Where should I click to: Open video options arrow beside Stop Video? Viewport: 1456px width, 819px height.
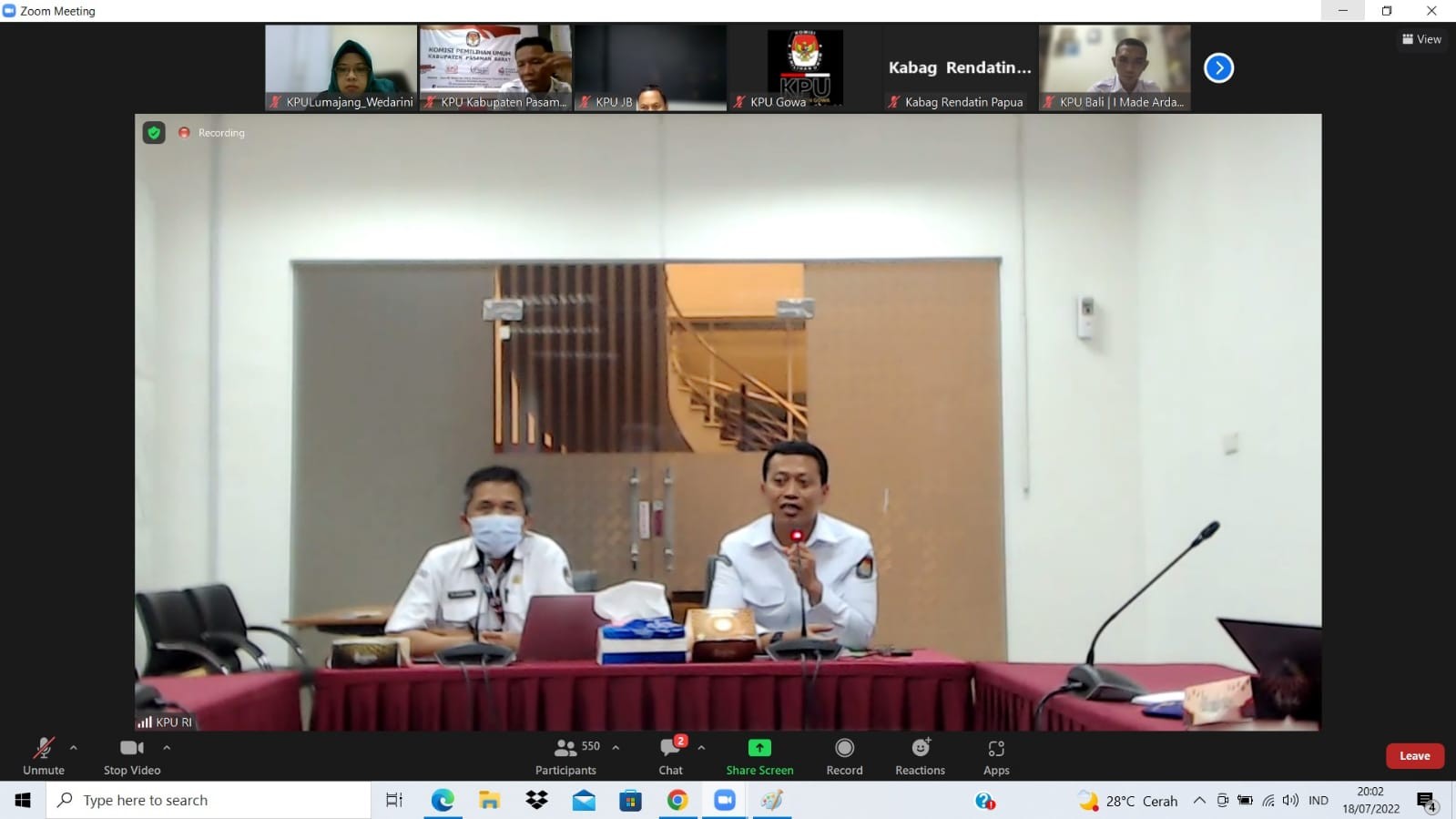coord(167,748)
